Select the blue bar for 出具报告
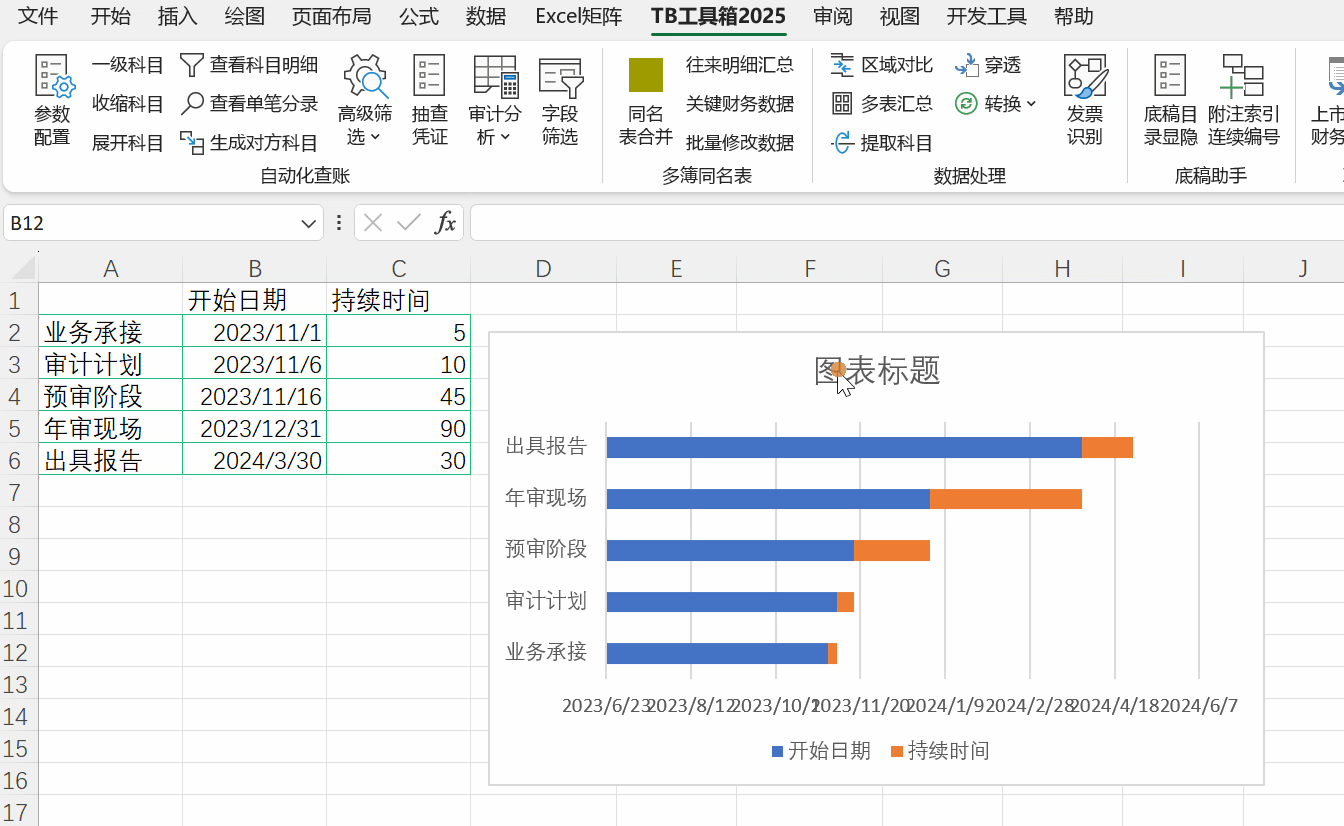Image resolution: width=1344 pixels, height=826 pixels. click(844, 447)
